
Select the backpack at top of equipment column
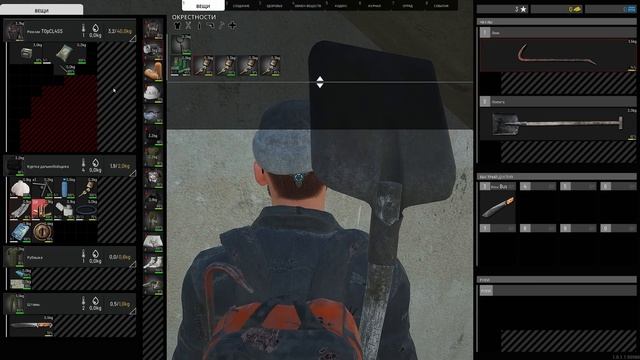(x=153, y=29)
